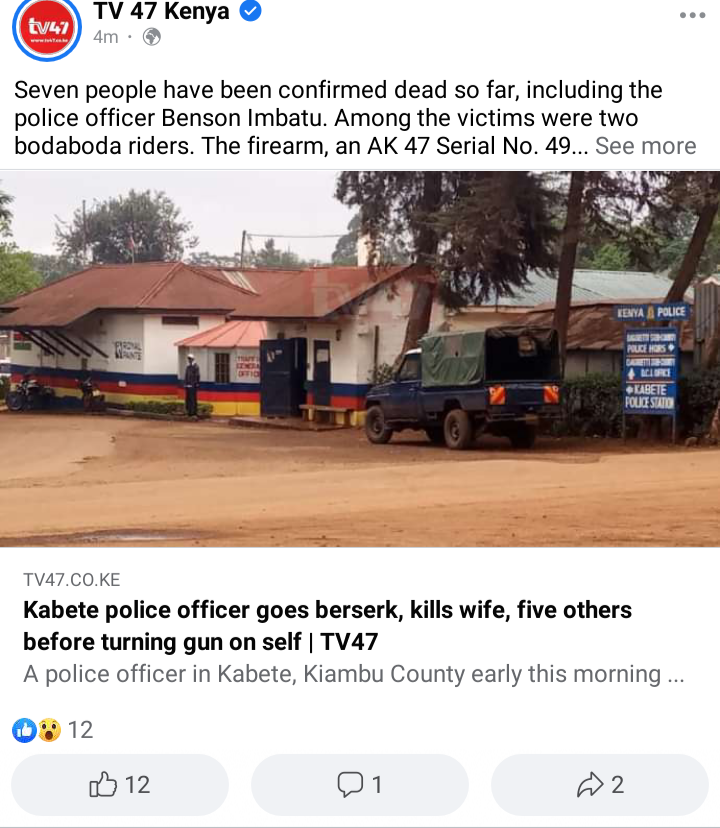Viewport: 720px width, 828px height.
Task: Click the wow reaction emoji icon
Action: coord(49,730)
